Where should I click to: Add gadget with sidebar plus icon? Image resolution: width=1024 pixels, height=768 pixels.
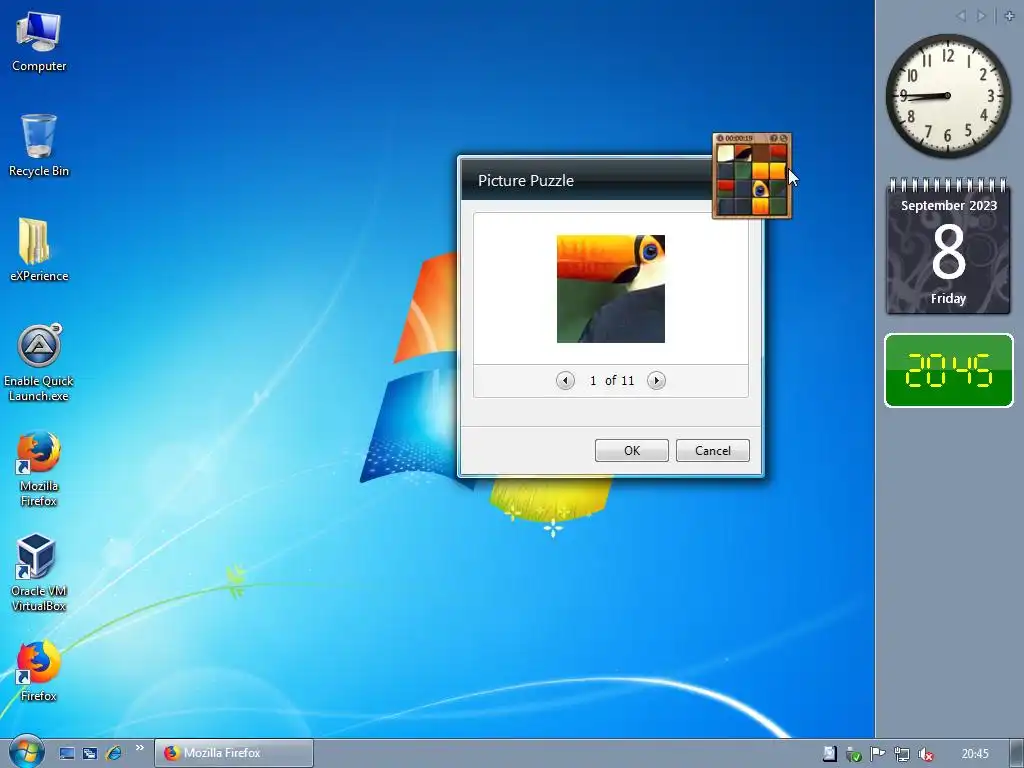click(1009, 16)
